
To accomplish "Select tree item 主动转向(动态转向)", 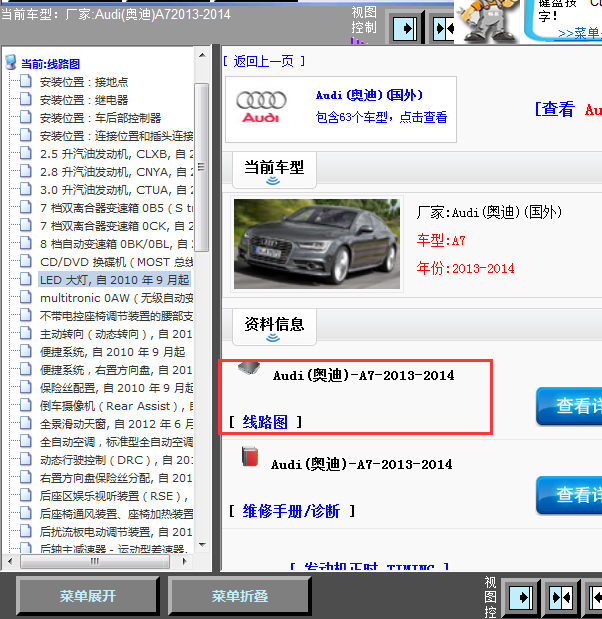I will pos(116,334).
